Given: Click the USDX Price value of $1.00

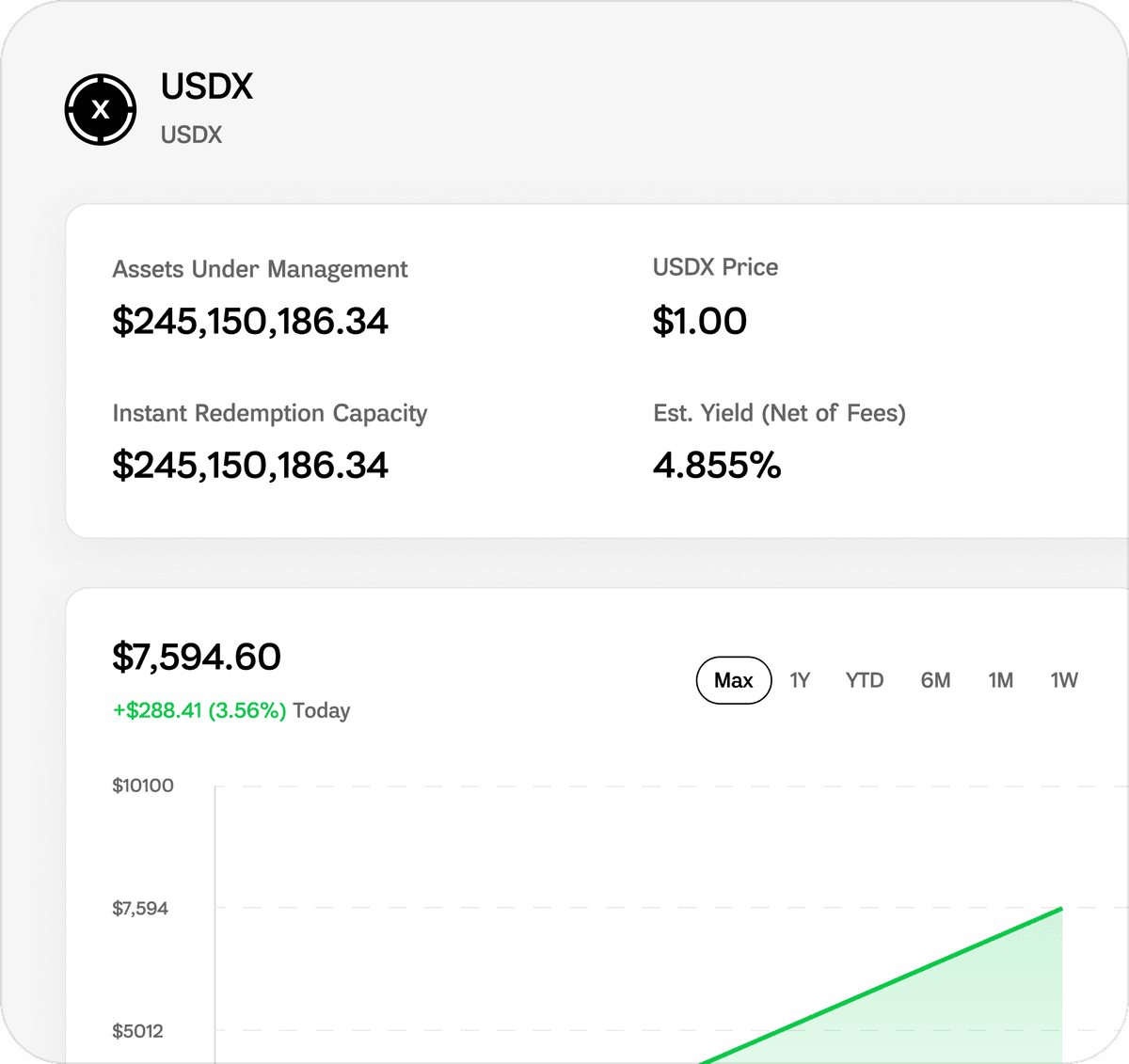Looking at the screenshot, I should (x=699, y=320).
